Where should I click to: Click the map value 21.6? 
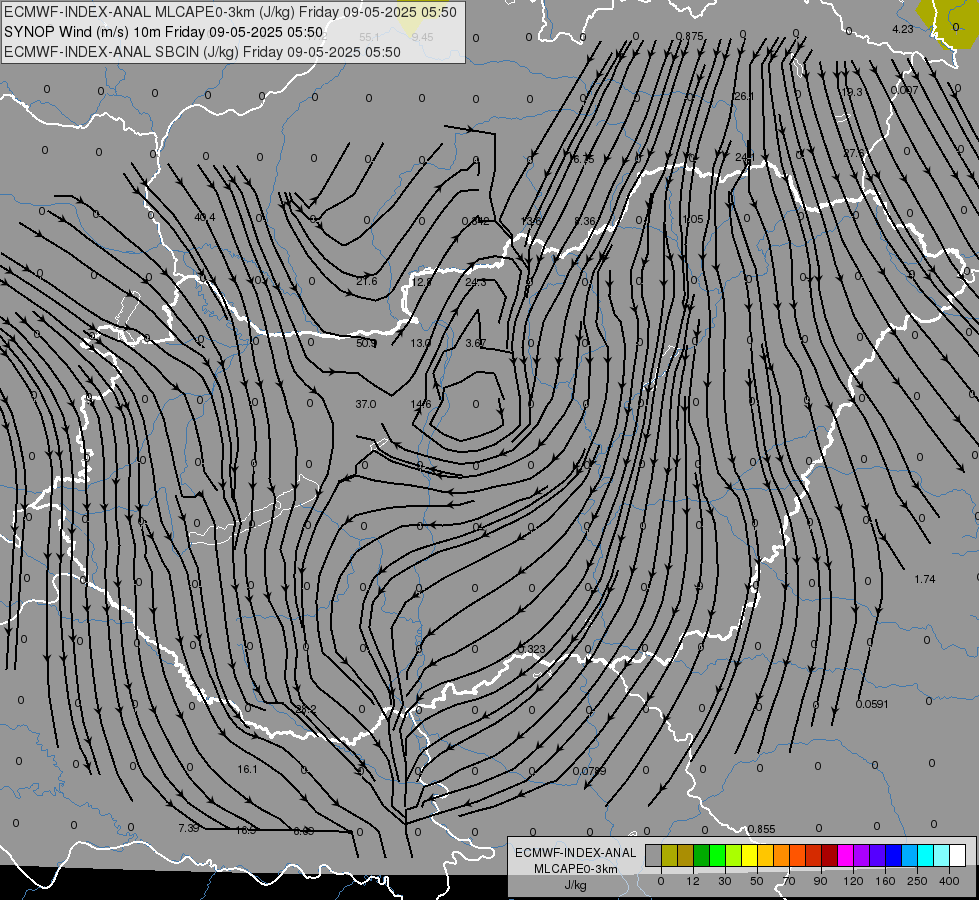point(367,281)
